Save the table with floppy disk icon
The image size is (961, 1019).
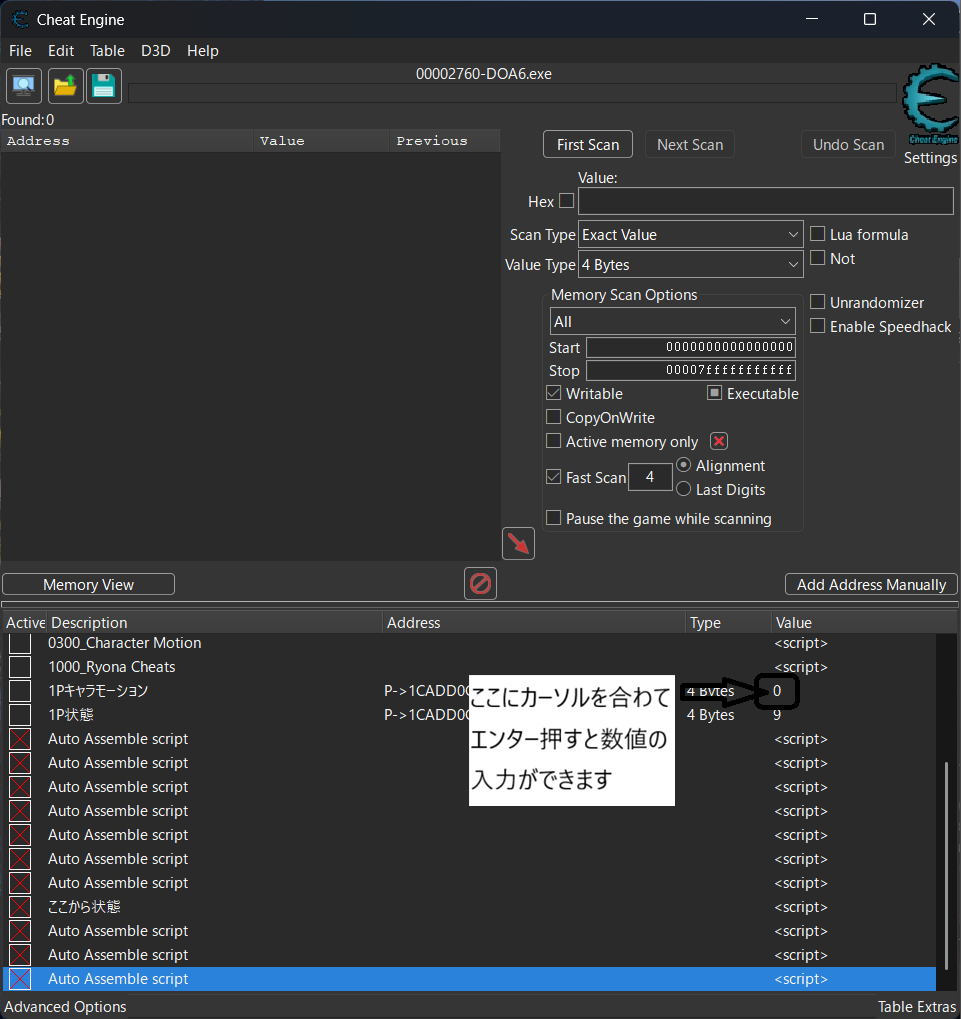(103, 86)
